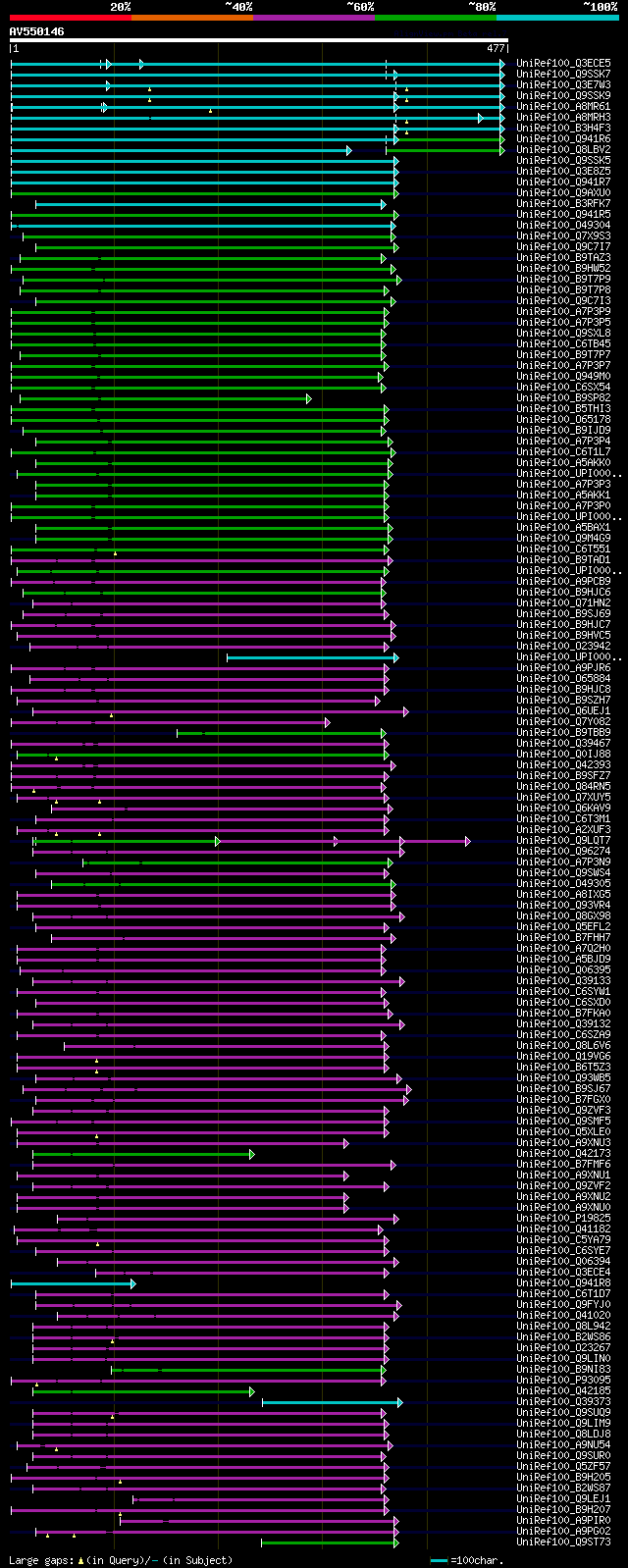Open hit UniRef100_Q9SSK9

[563, 95]
